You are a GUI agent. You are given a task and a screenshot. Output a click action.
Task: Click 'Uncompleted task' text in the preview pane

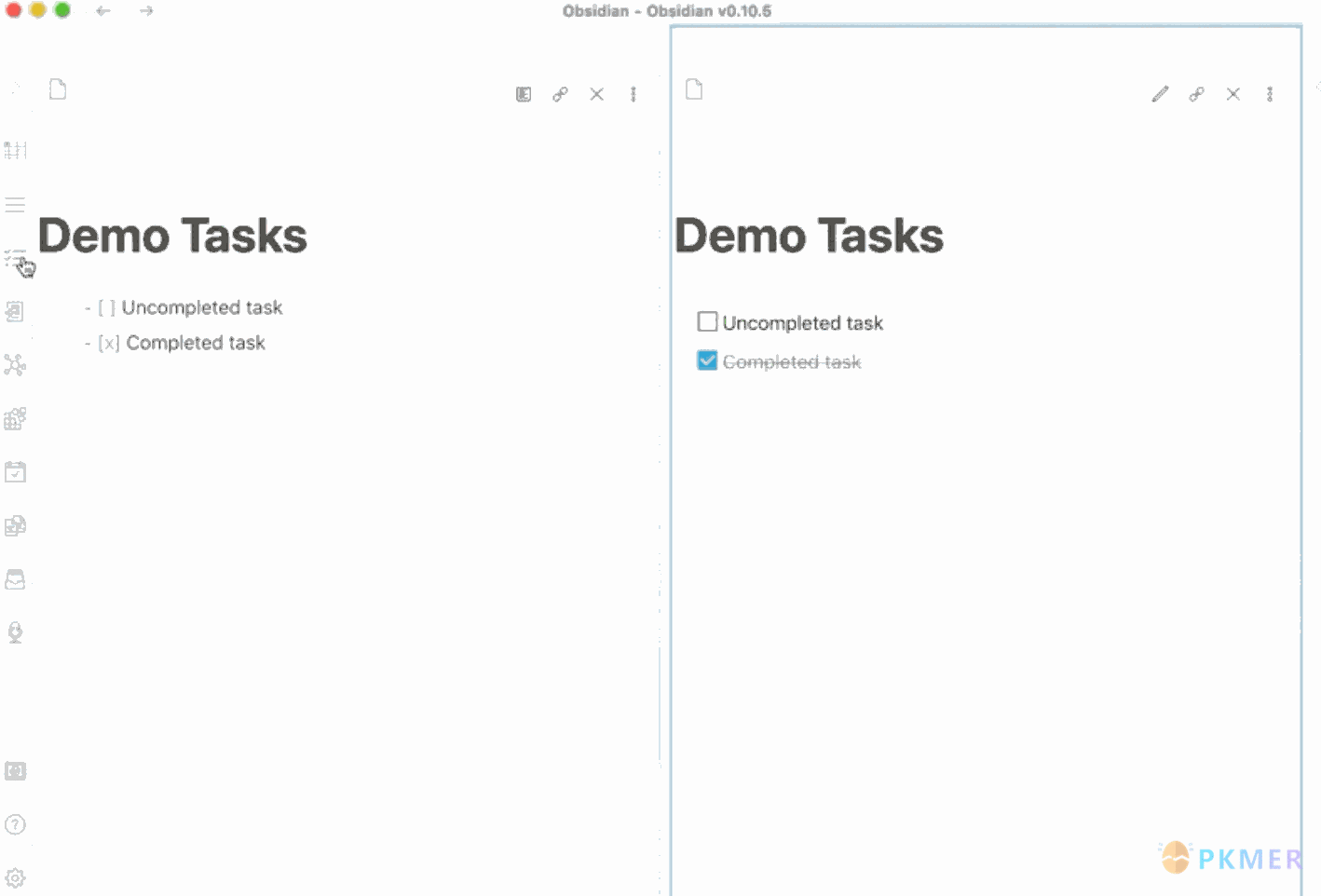(803, 323)
